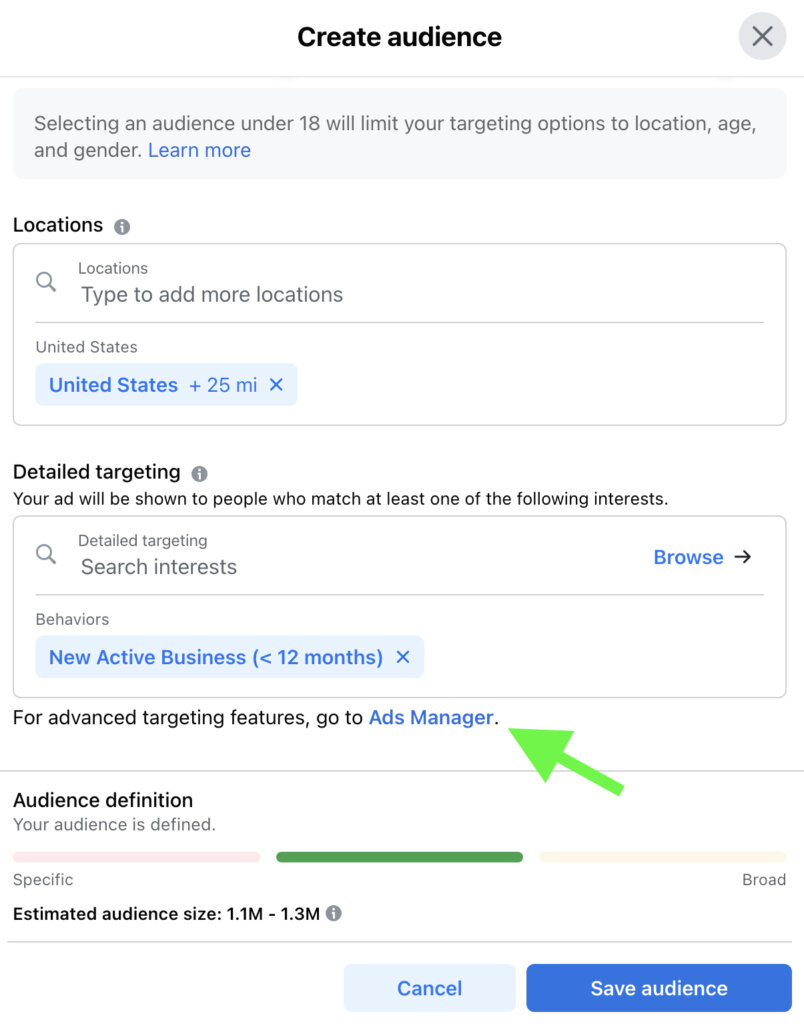Remove the United States location tag
804x1024 pixels.
(x=276, y=384)
